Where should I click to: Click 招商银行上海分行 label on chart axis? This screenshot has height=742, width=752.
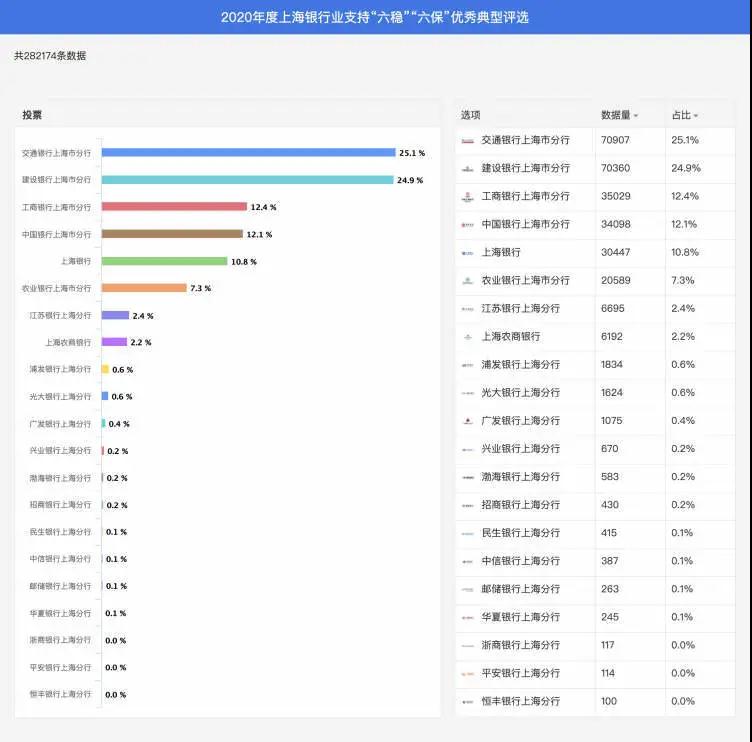click(x=60, y=505)
